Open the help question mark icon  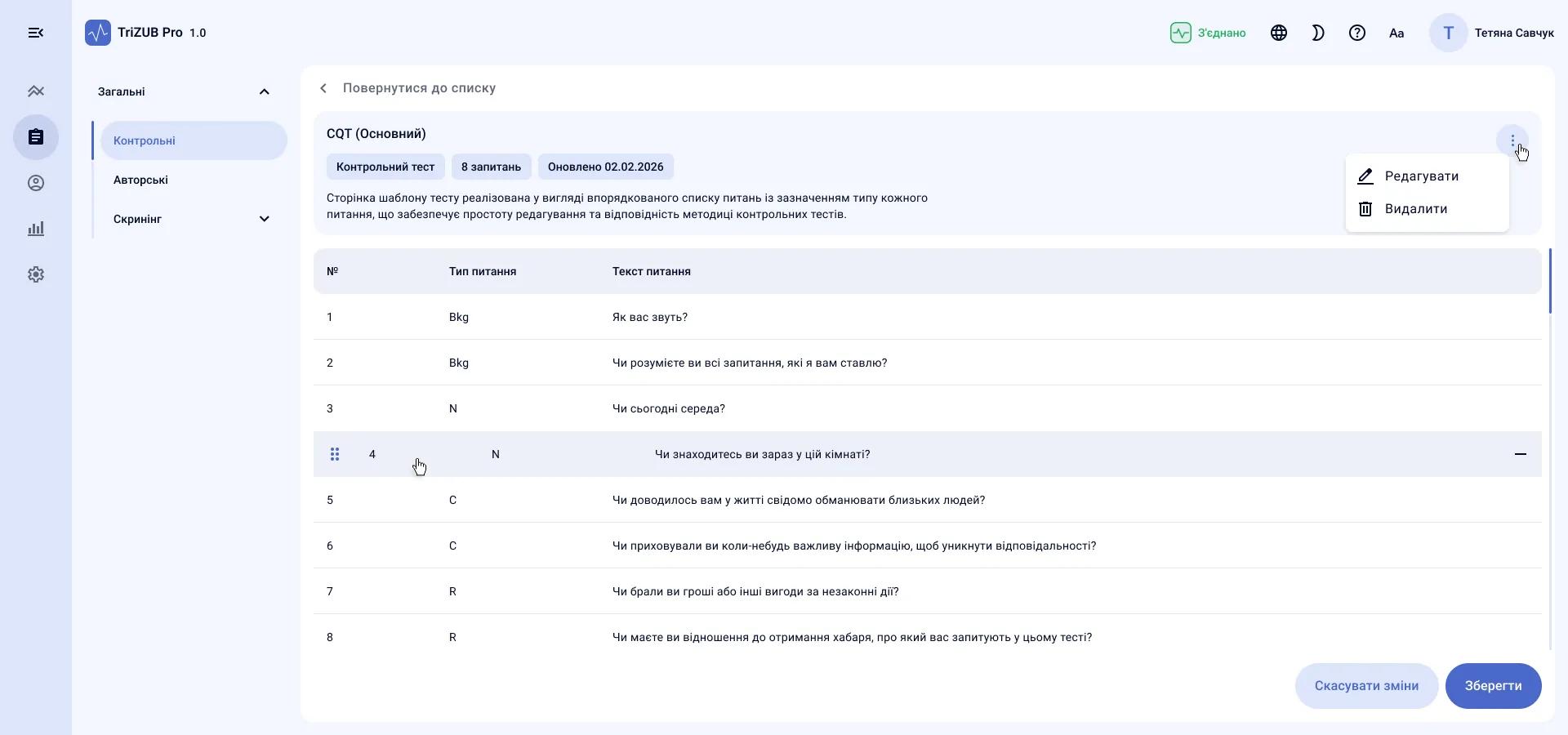tap(1357, 33)
